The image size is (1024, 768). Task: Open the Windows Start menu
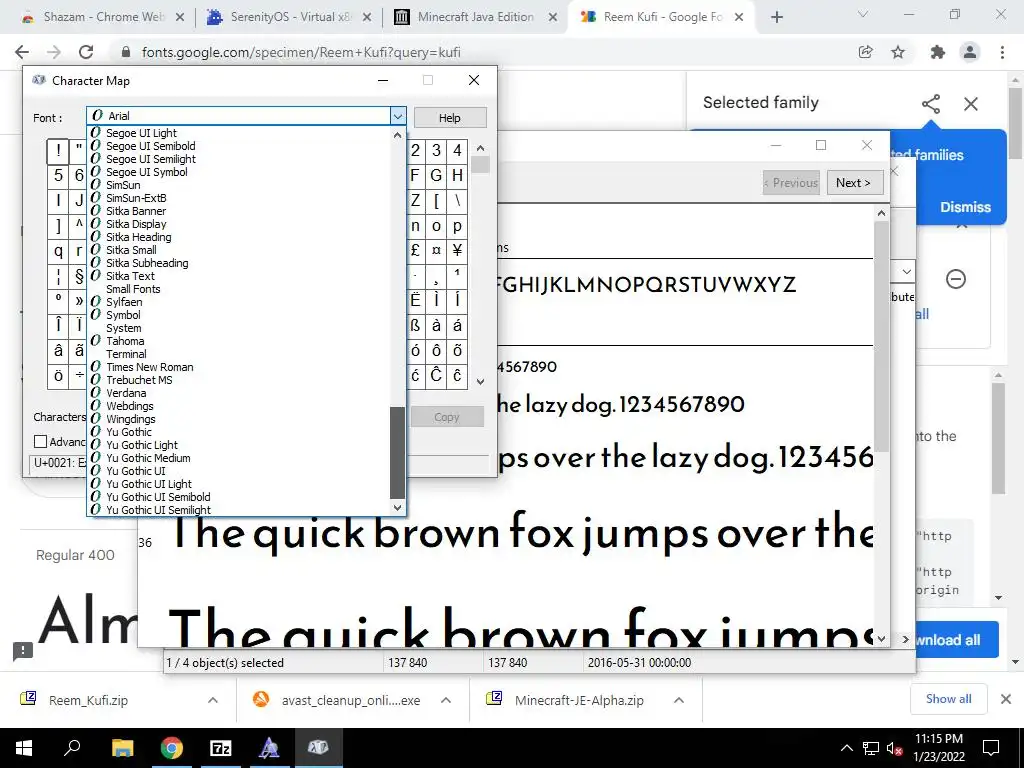[x=23, y=748]
